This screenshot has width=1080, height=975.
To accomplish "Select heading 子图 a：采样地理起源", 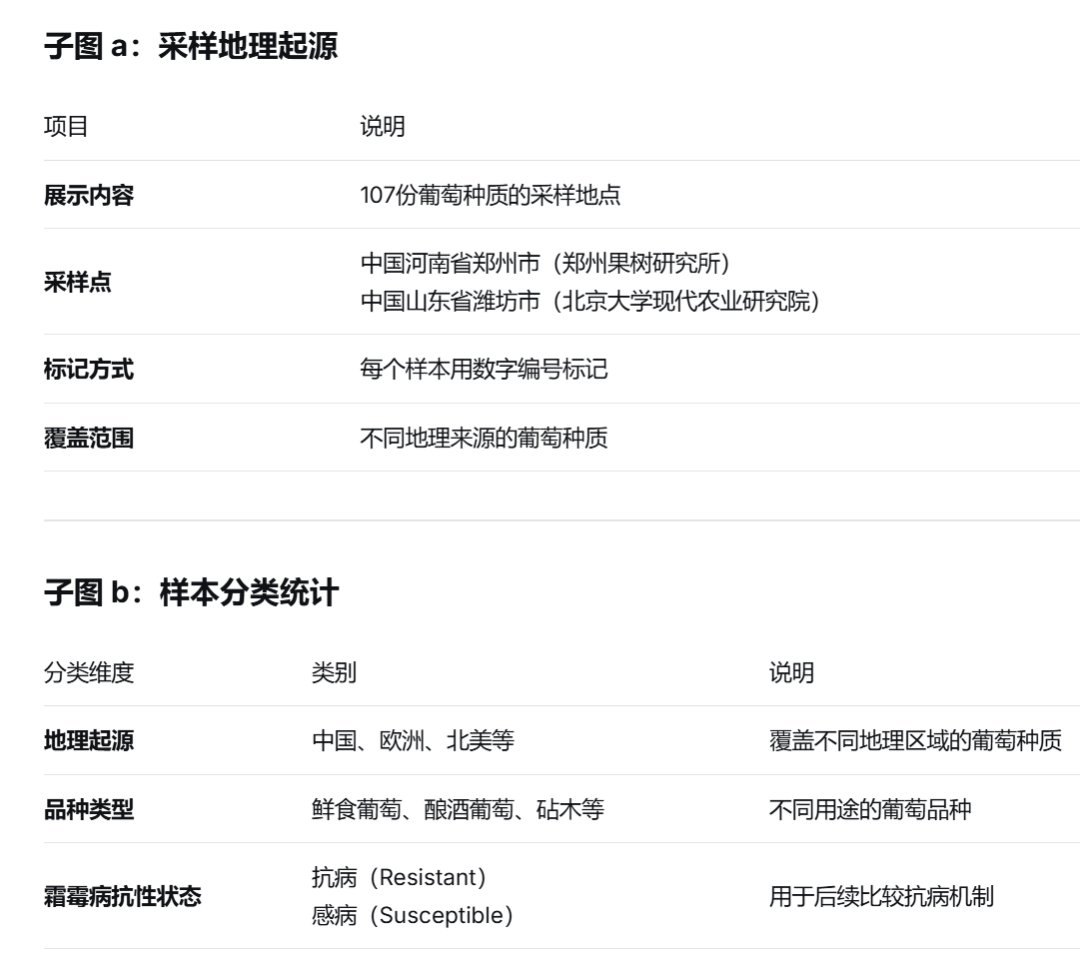I will coord(191,46).
